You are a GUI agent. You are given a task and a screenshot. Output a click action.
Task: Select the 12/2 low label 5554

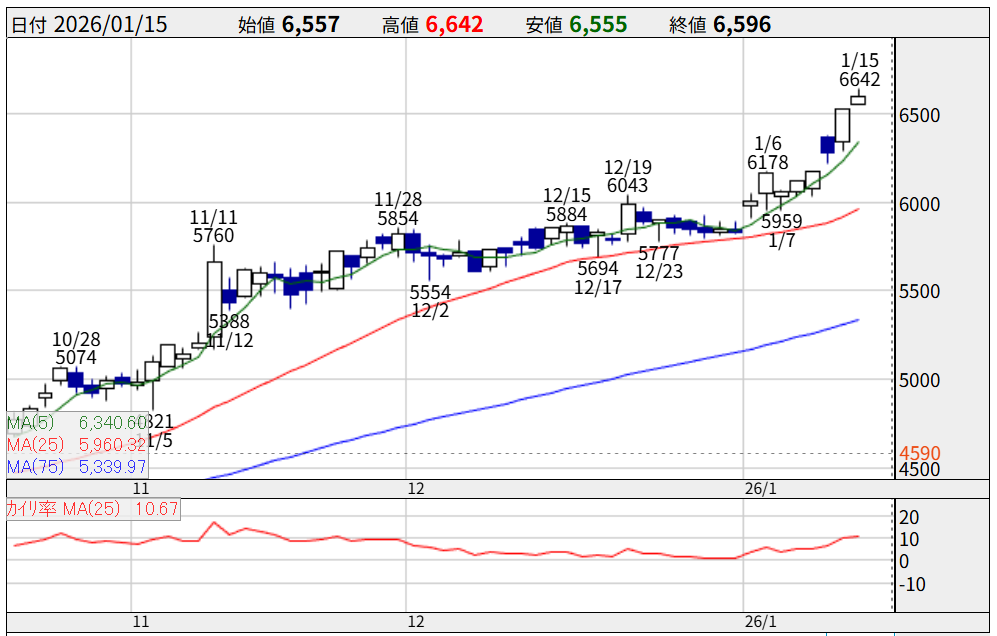pyautogui.click(x=430, y=292)
